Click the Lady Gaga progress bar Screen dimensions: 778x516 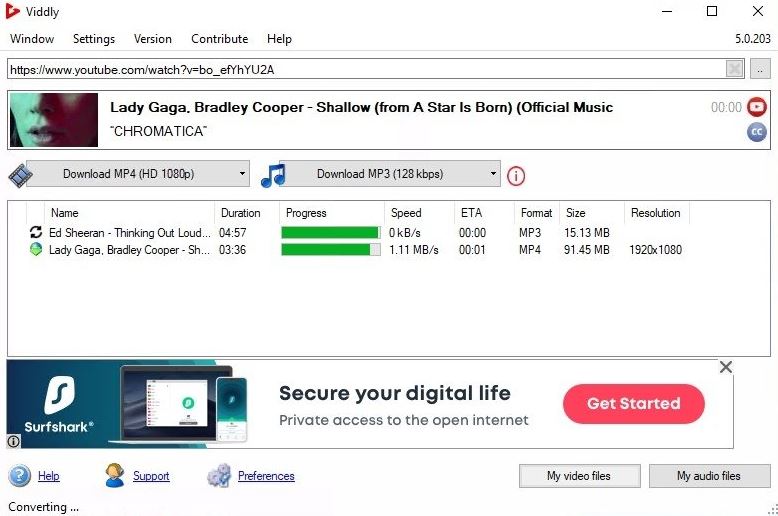pos(331,250)
